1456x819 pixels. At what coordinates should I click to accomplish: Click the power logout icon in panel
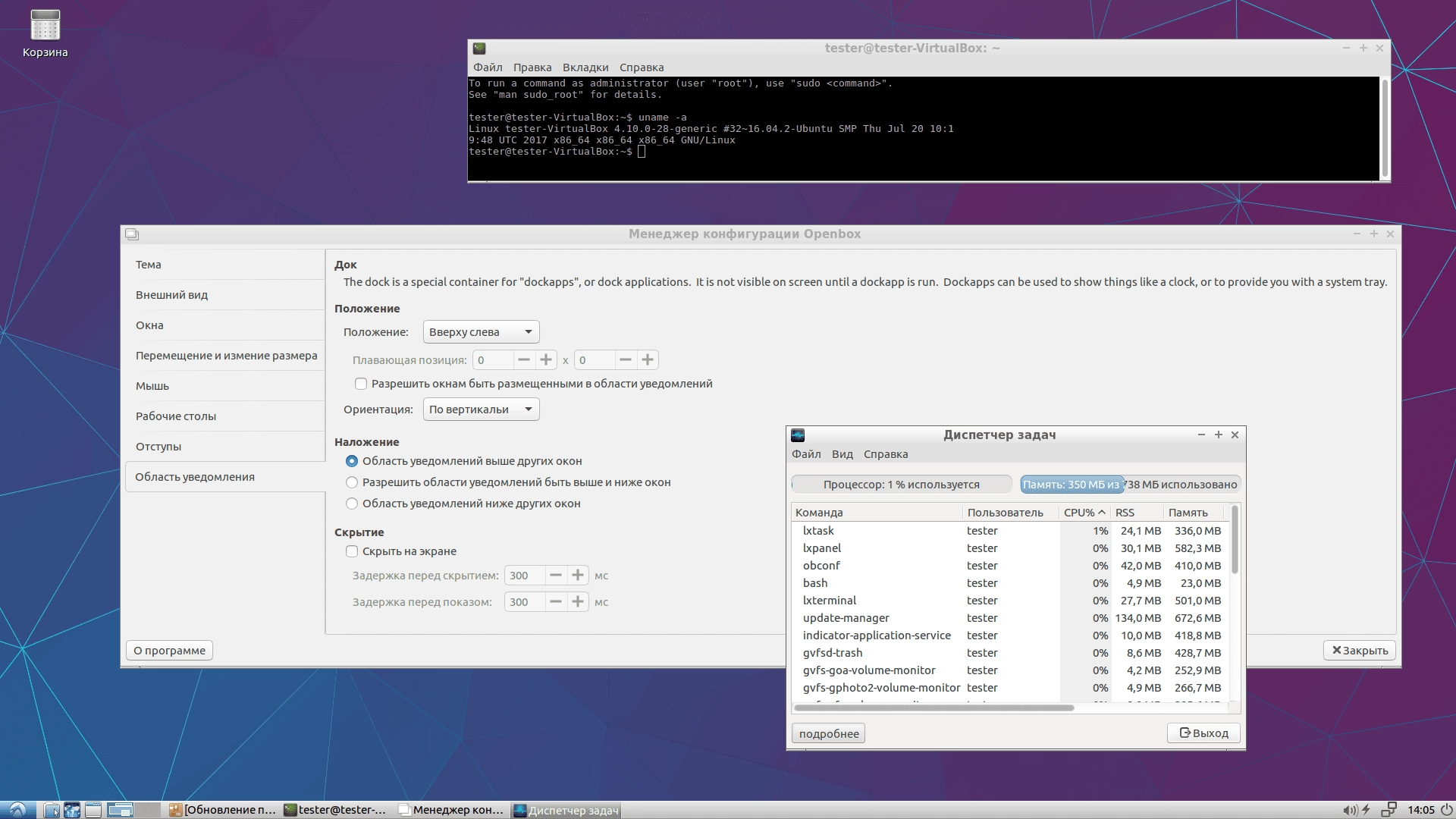click(1445, 810)
